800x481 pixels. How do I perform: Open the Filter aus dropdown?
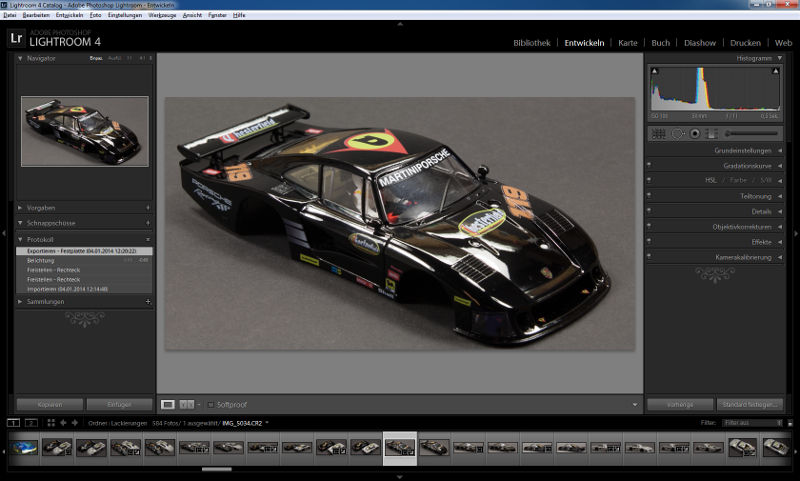pyautogui.click(x=752, y=423)
